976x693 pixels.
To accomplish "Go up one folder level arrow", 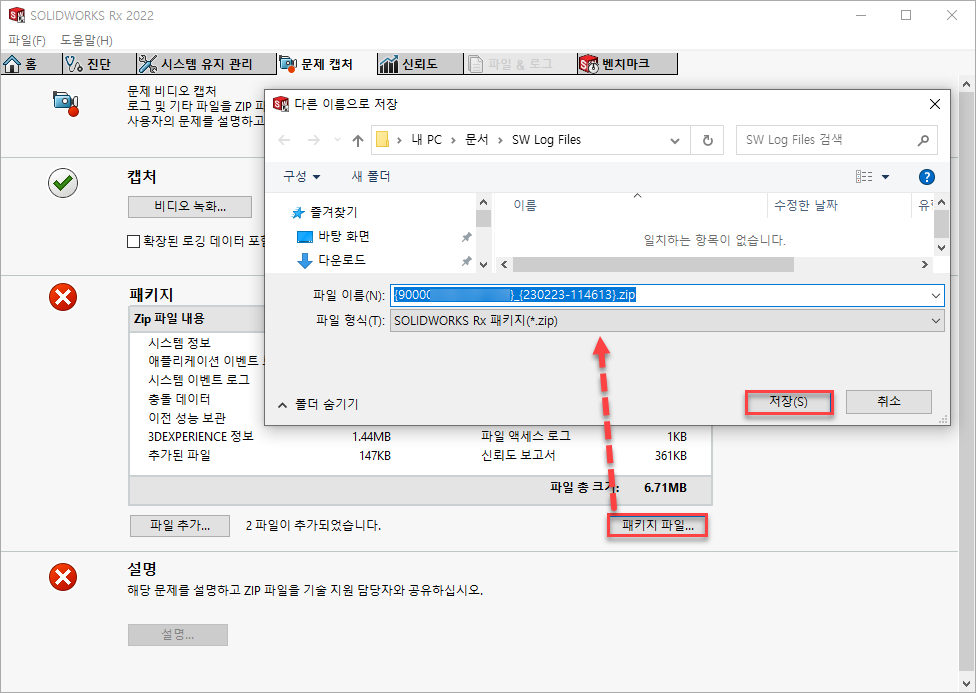I will [358, 141].
